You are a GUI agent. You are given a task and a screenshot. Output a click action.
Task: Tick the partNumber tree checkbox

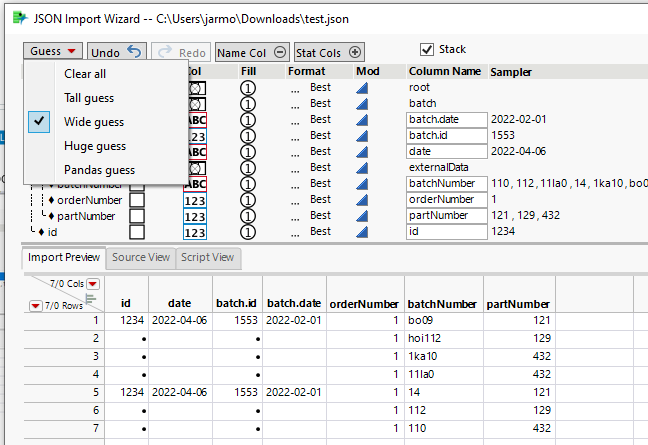(x=137, y=216)
